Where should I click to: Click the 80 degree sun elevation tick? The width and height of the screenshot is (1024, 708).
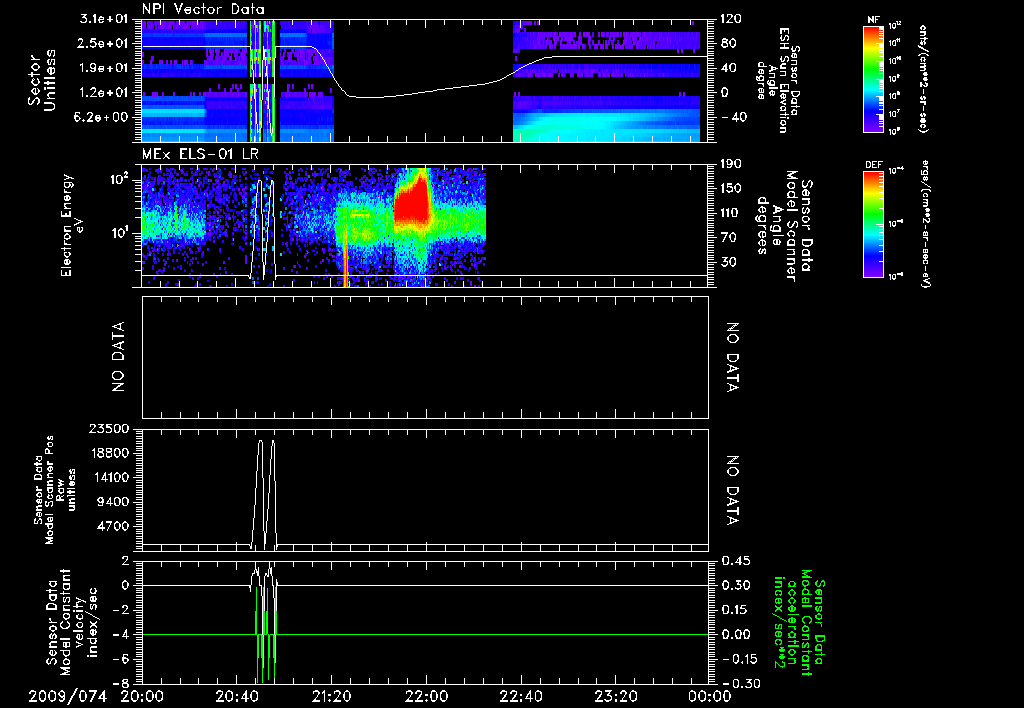[730, 43]
